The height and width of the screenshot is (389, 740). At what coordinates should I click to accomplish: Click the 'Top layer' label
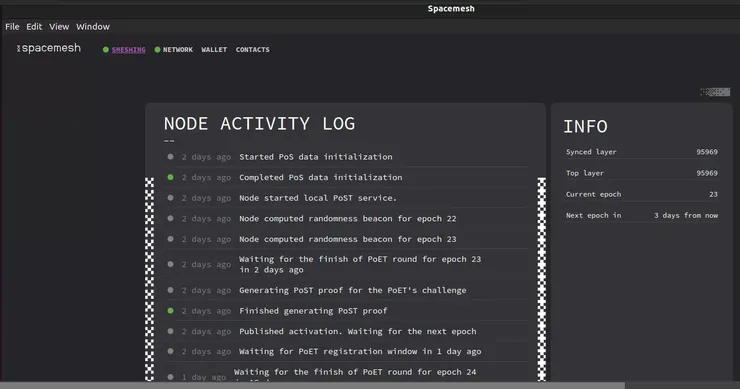click(x=585, y=173)
